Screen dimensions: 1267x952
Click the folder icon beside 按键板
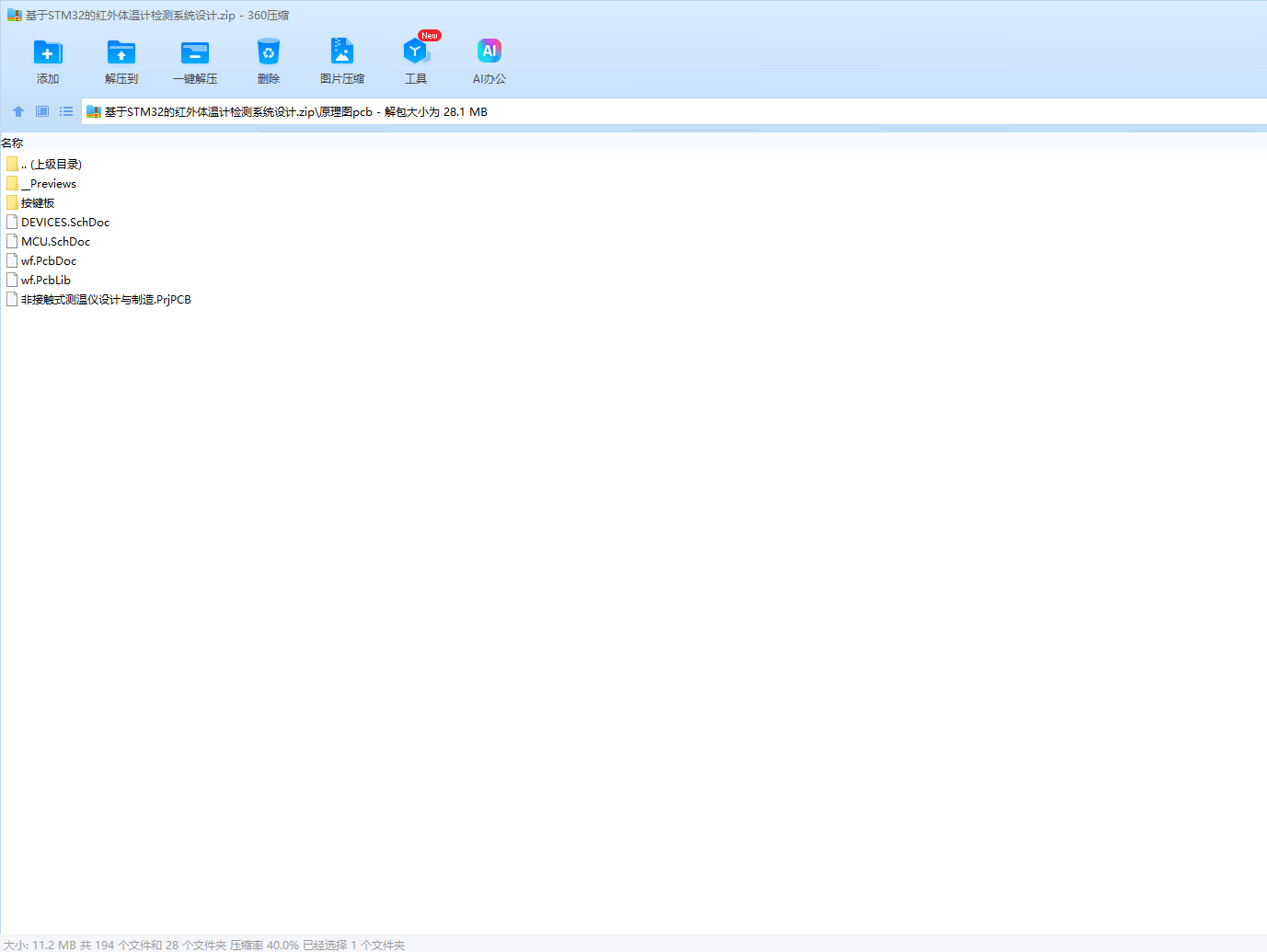click(x=12, y=202)
